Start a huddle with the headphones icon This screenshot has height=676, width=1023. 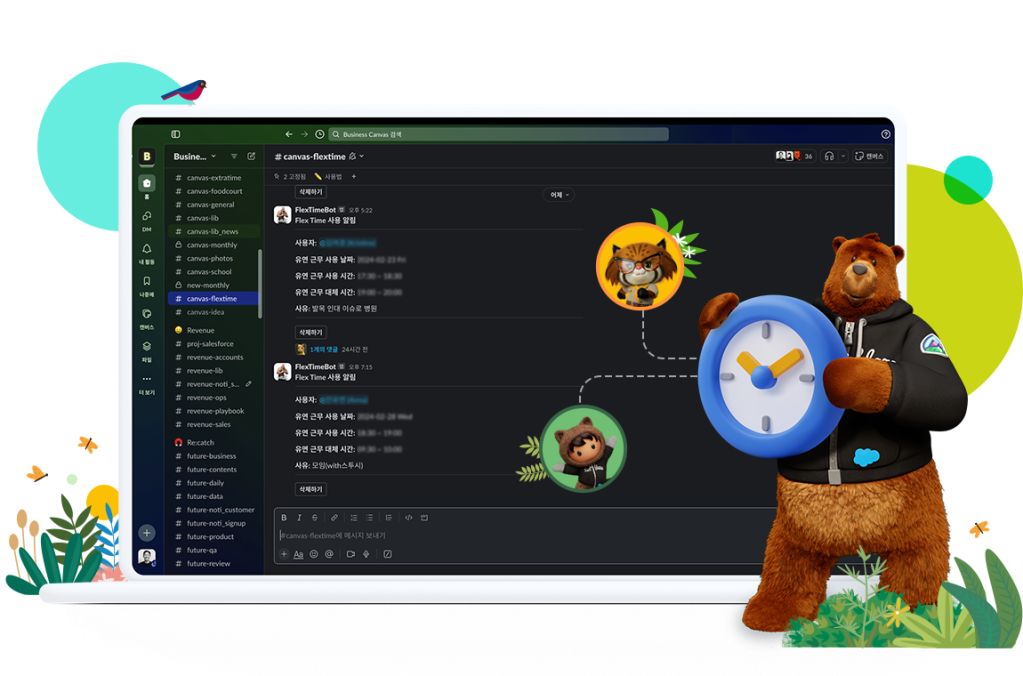(829, 156)
